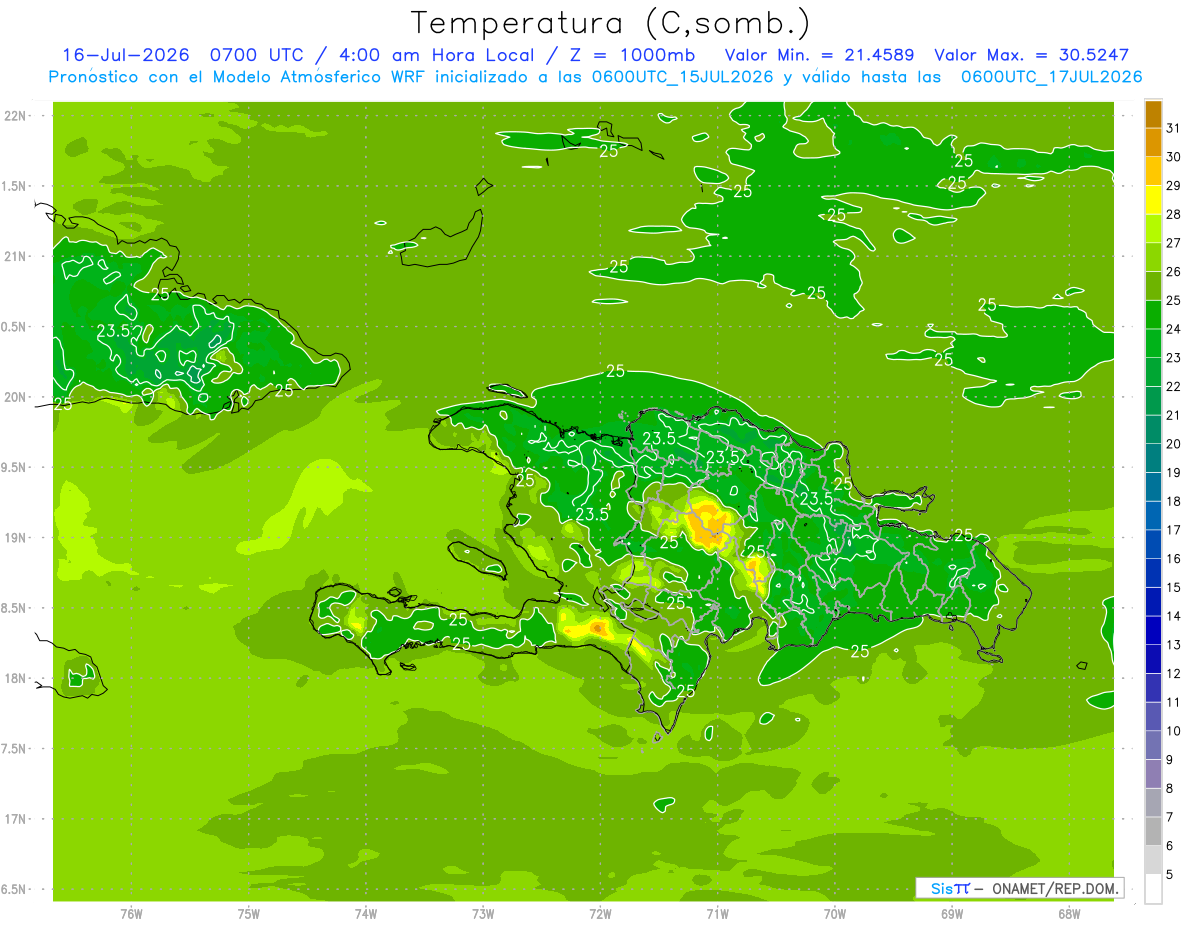Click the legend value '29'
This screenshot has width=1200, height=927.
[x=1173, y=185]
